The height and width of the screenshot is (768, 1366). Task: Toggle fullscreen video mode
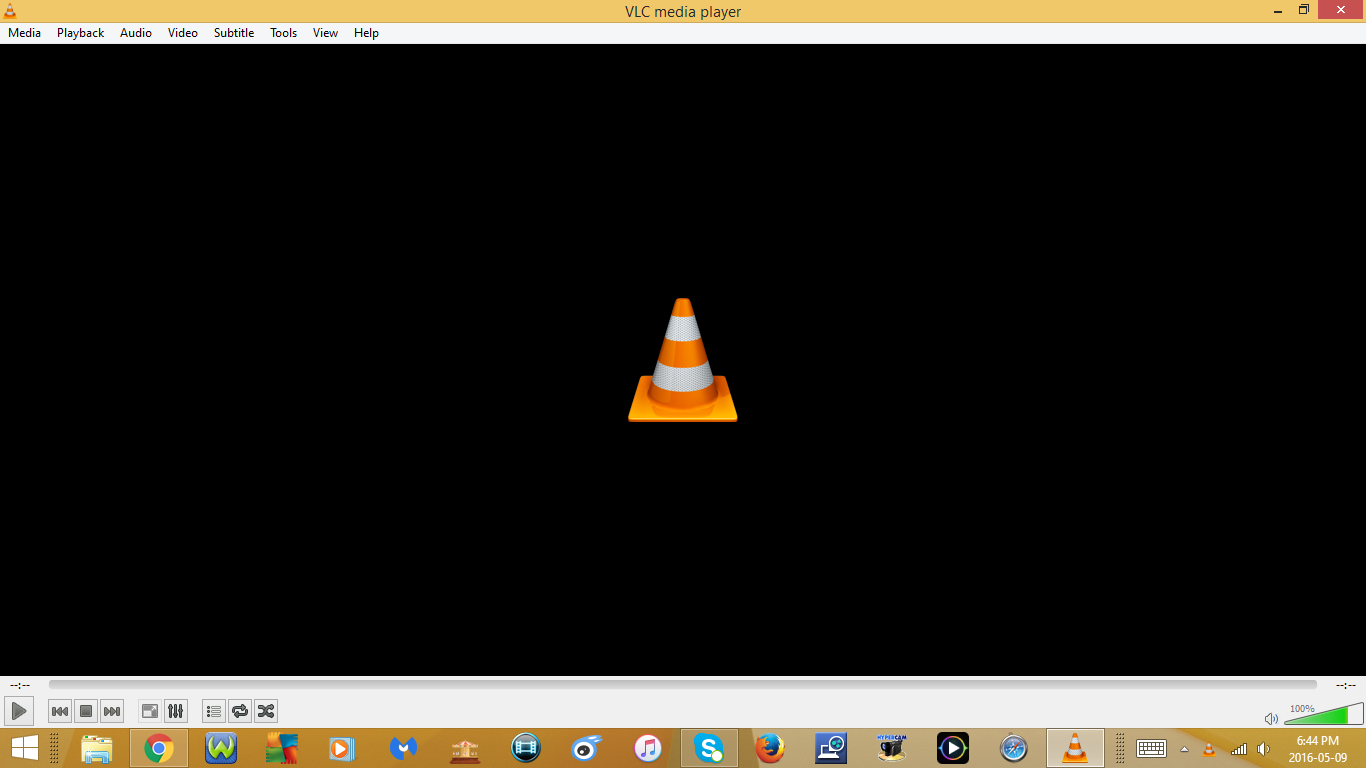[150, 711]
